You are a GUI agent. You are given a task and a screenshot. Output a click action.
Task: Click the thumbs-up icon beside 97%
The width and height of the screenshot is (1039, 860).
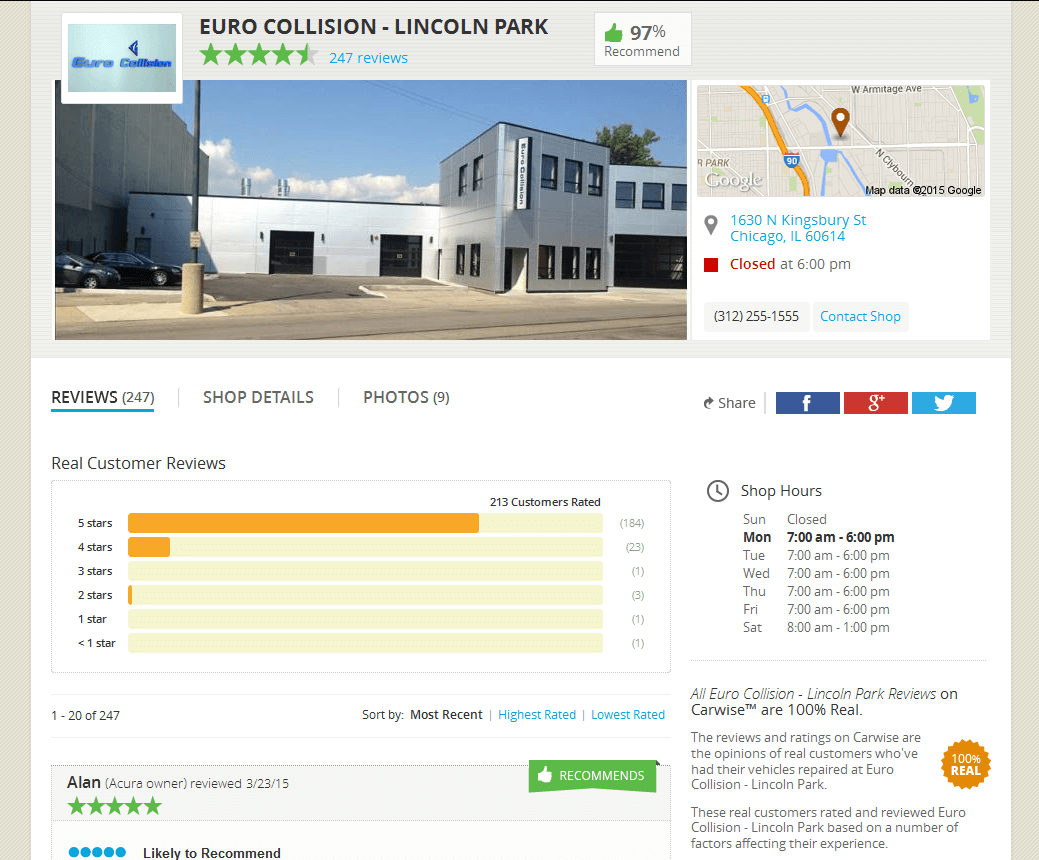click(x=614, y=32)
